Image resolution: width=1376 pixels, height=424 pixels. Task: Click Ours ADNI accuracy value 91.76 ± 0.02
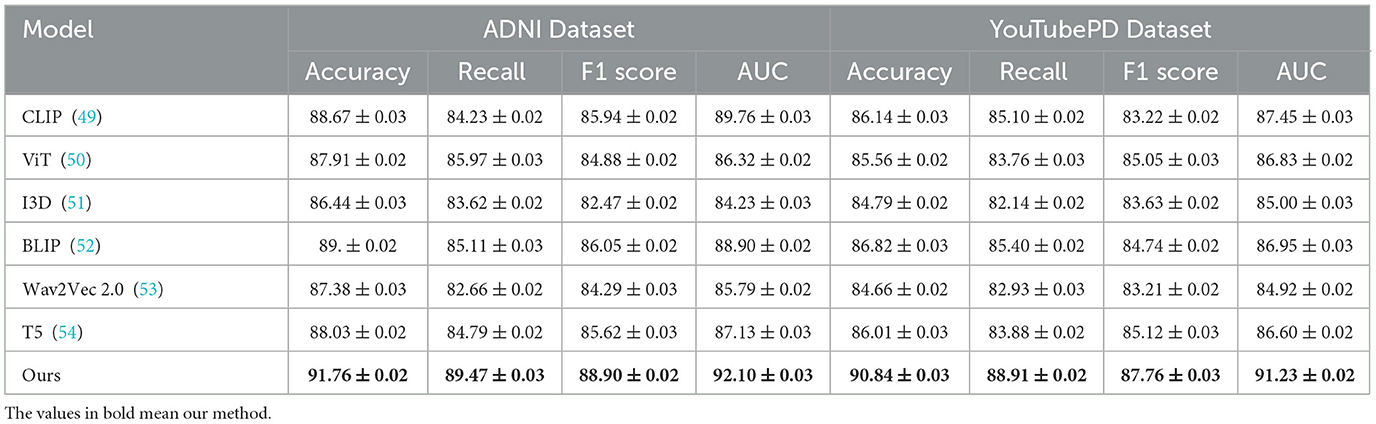[357, 375]
